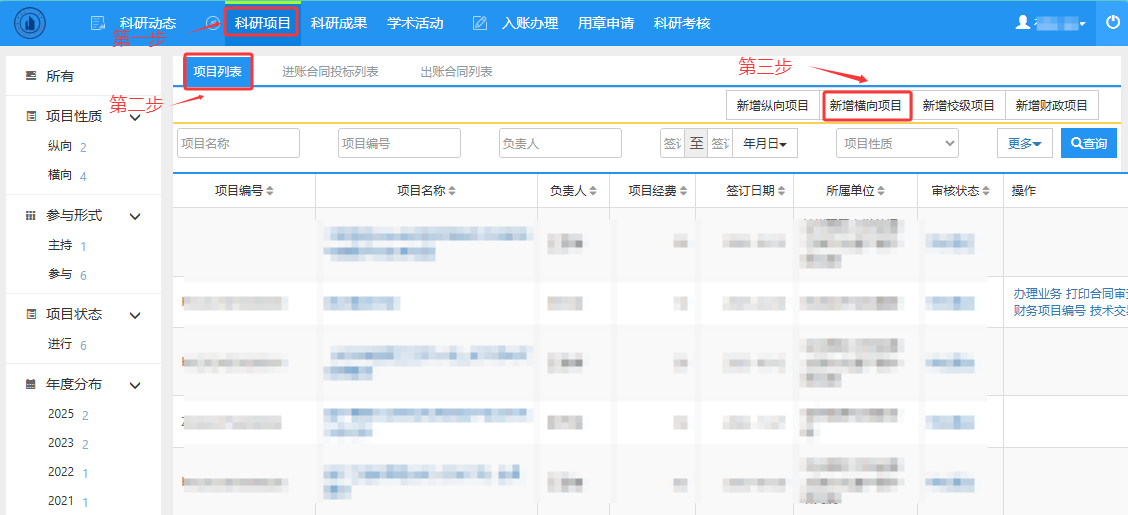Sort by 签订日期 column icon
This screenshot has height=515, width=1128.
click(x=771, y=191)
